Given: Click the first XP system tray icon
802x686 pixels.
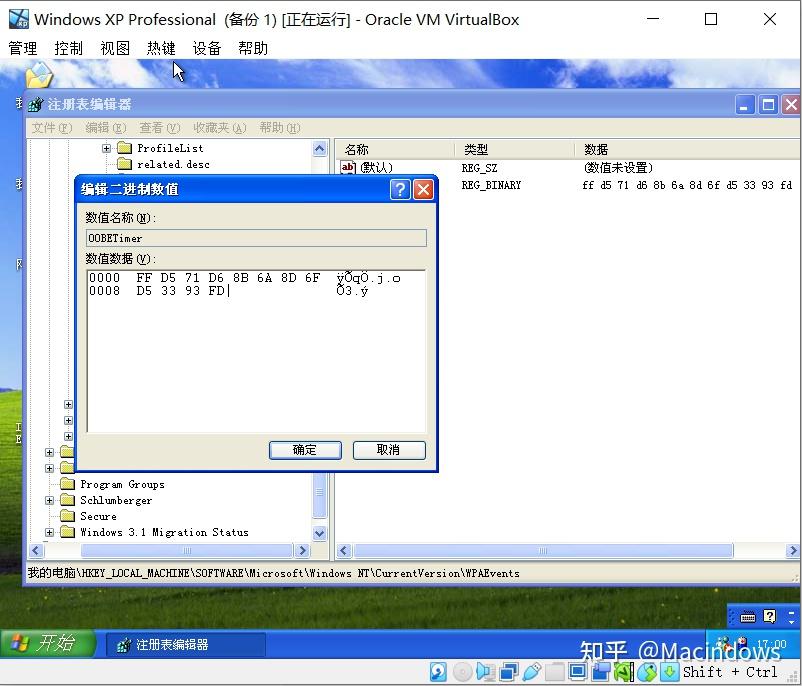Looking at the screenshot, I should (725, 644).
